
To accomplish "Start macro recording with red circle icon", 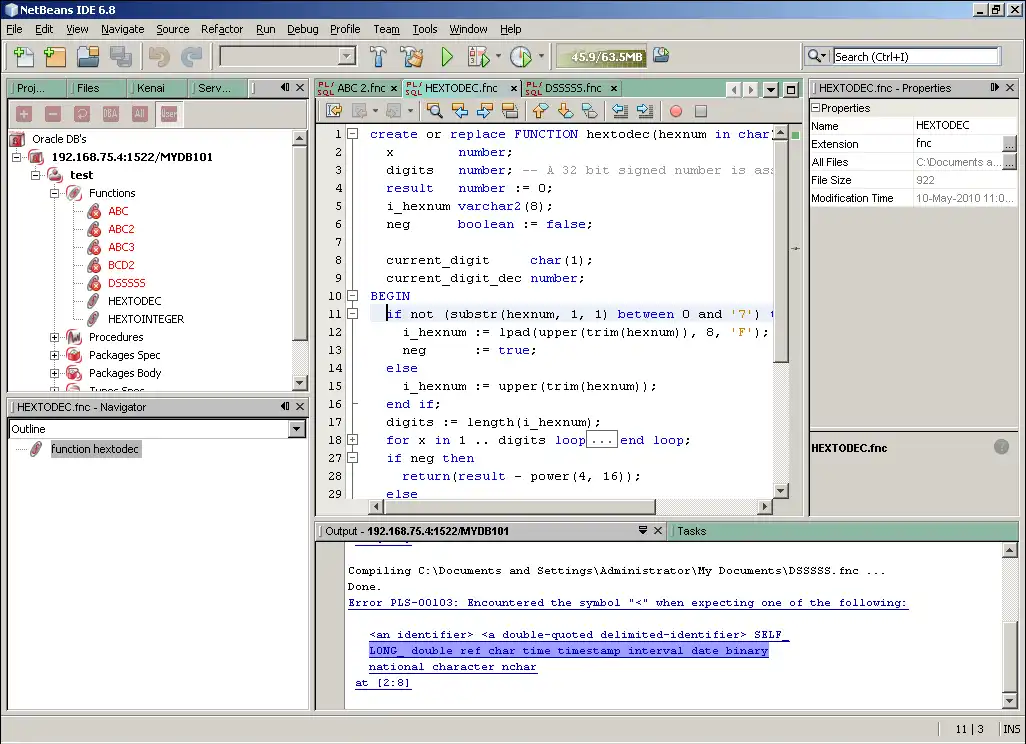I will (x=676, y=111).
